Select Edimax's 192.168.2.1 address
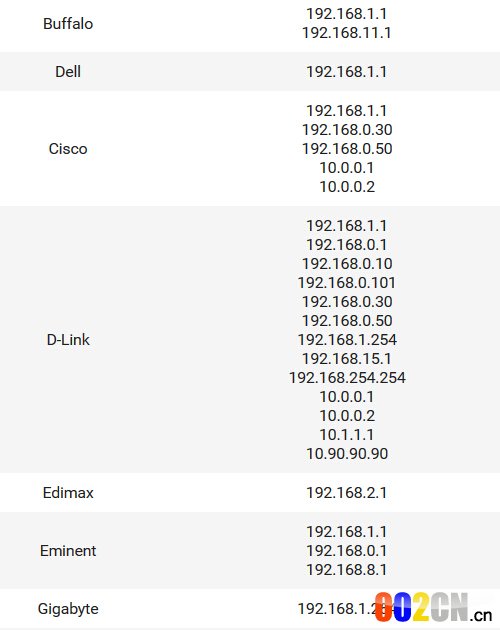500x630 pixels. pos(347,493)
